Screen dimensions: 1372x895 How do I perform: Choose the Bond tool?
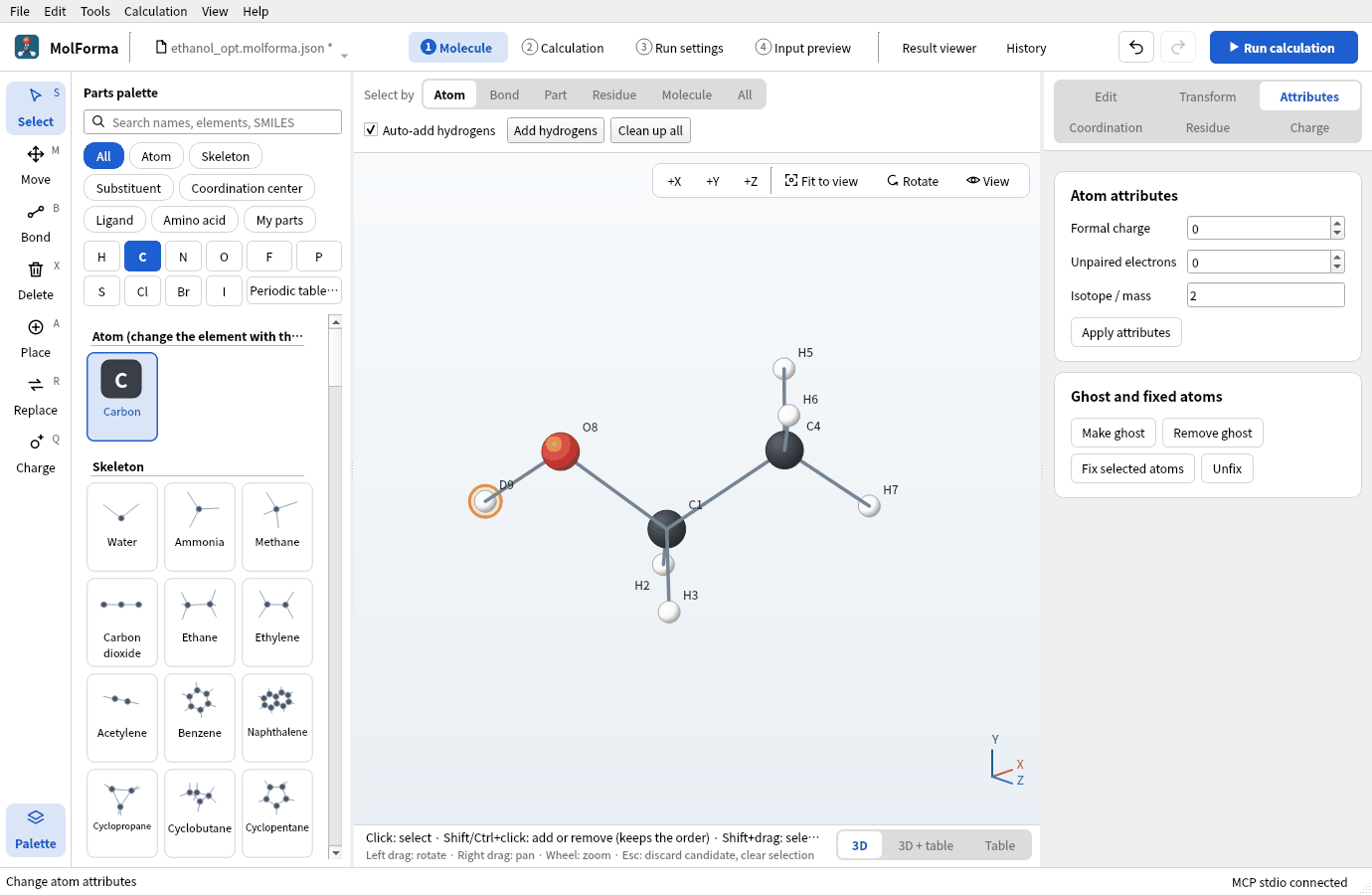pyautogui.click(x=36, y=223)
